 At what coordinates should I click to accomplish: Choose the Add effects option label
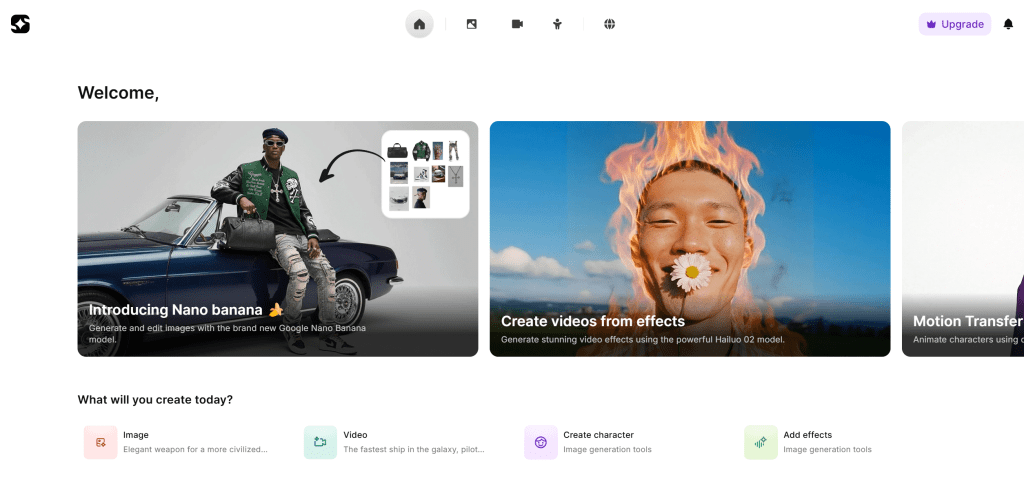point(807,435)
